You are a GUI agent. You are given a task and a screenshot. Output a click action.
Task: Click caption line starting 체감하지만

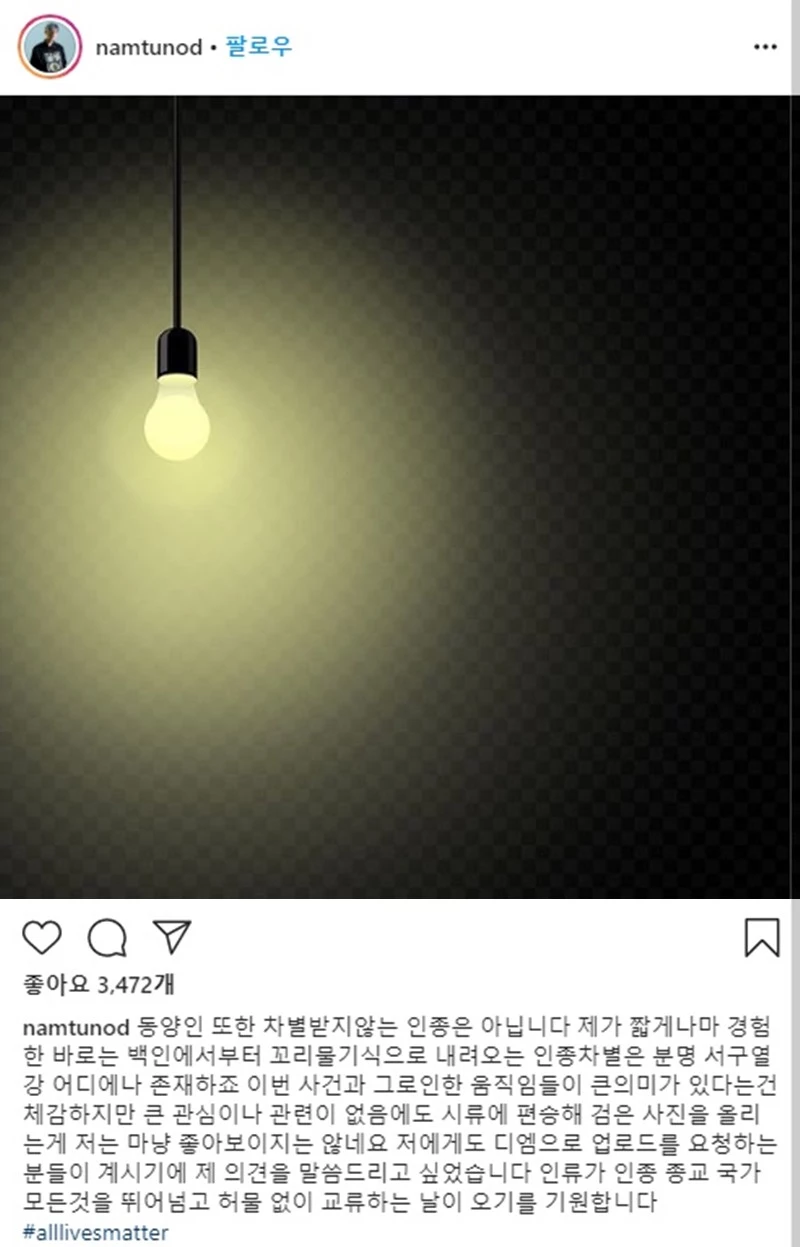pos(400,1110)
